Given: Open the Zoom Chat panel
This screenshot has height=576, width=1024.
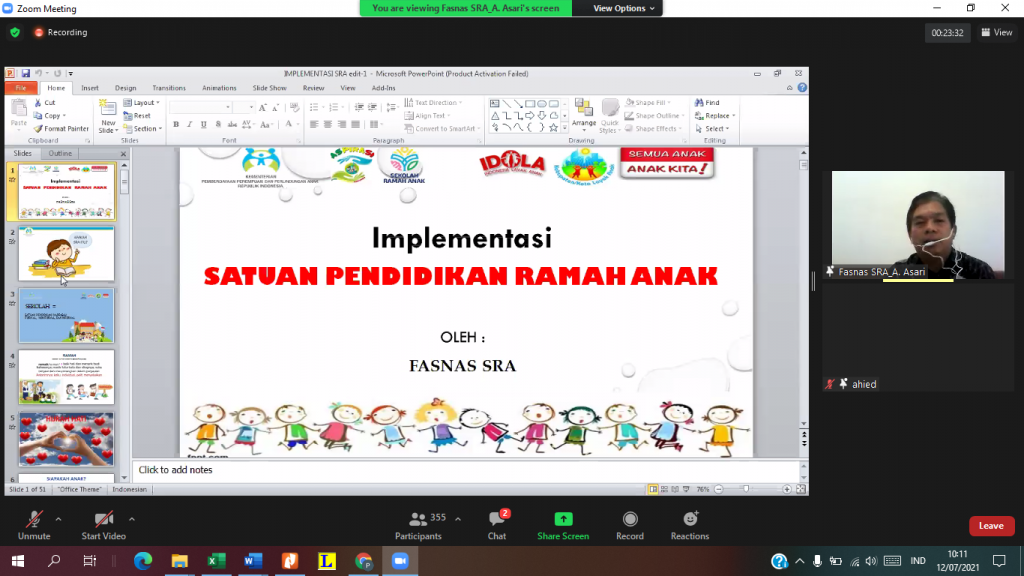Looking at the screenshot, I should pos(497,520).
